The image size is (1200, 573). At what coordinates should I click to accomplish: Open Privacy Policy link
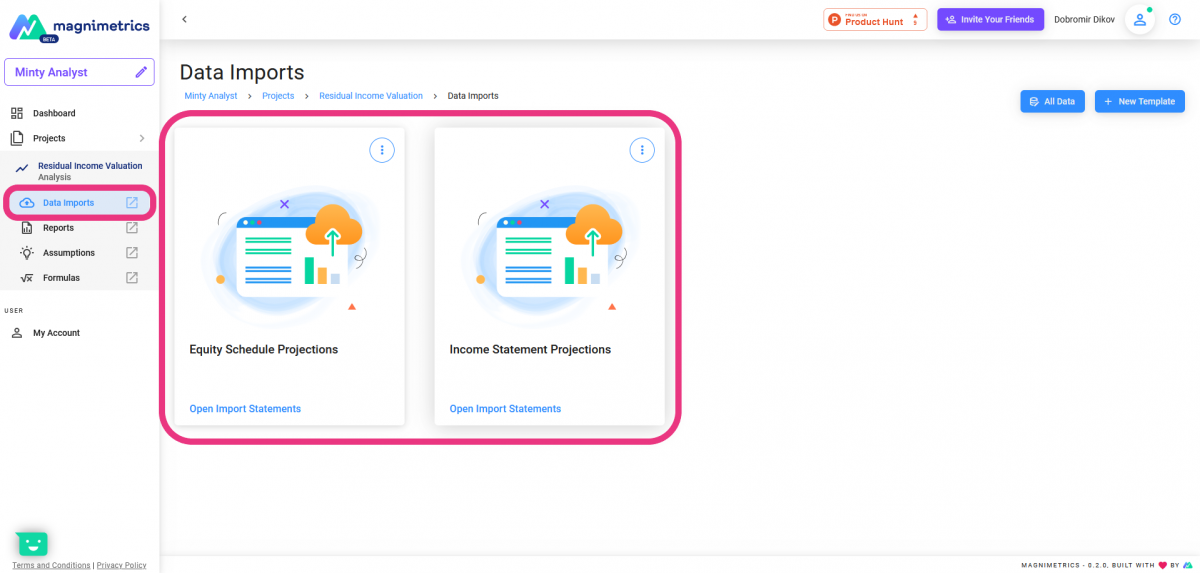(x=121, y=565)
